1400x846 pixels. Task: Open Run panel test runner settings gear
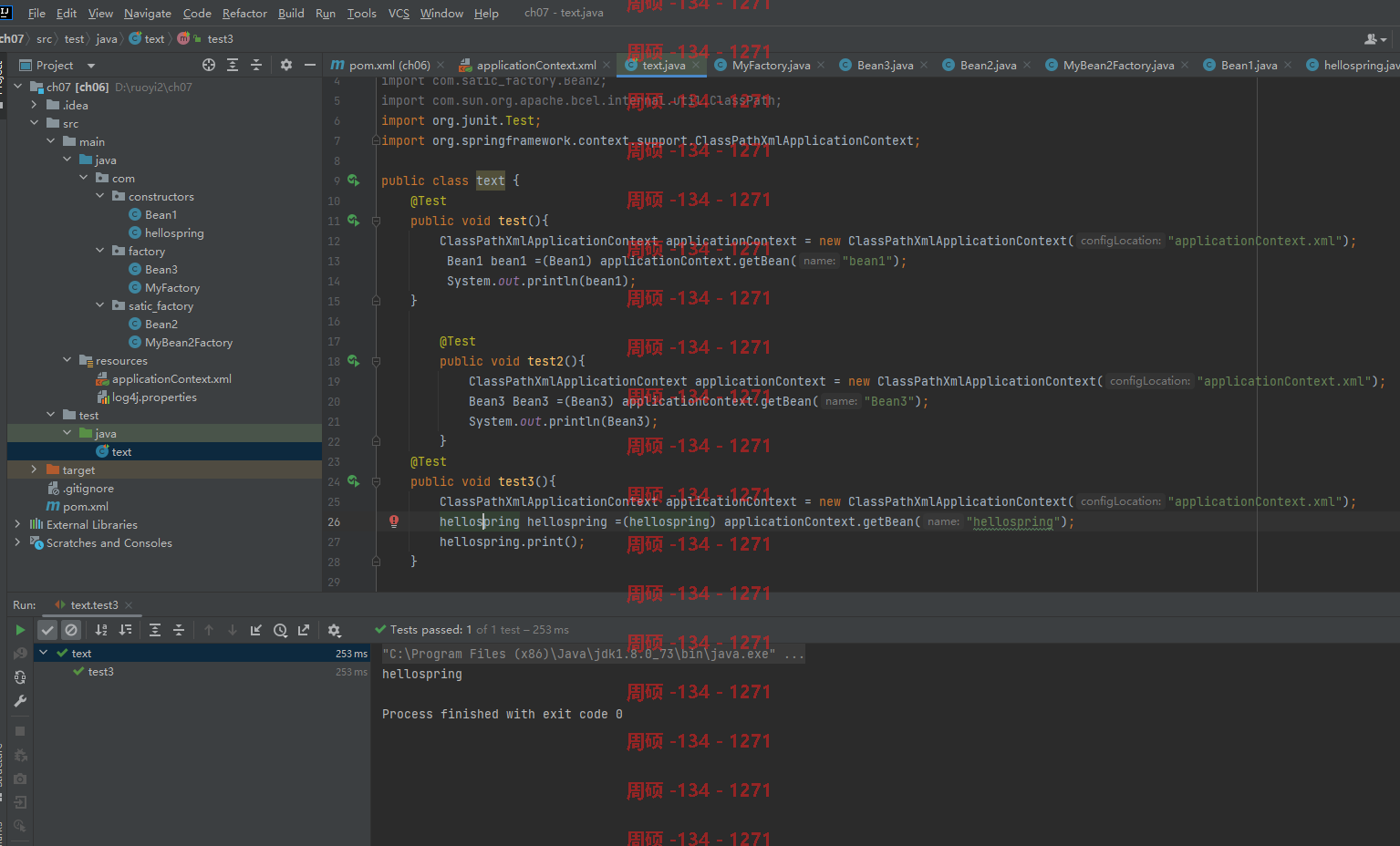coord(334,630)
